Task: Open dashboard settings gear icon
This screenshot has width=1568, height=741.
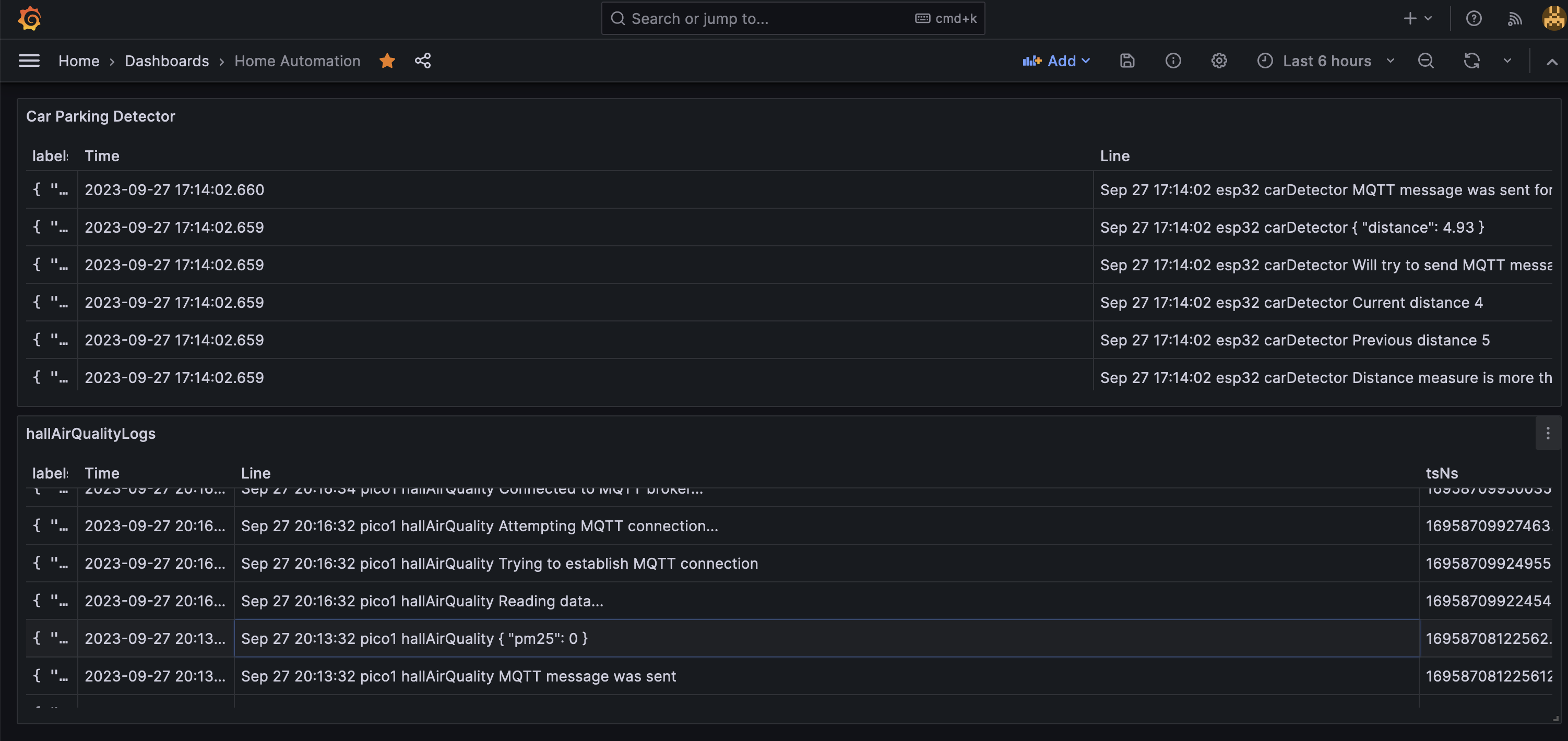Action: [1219, 61]
